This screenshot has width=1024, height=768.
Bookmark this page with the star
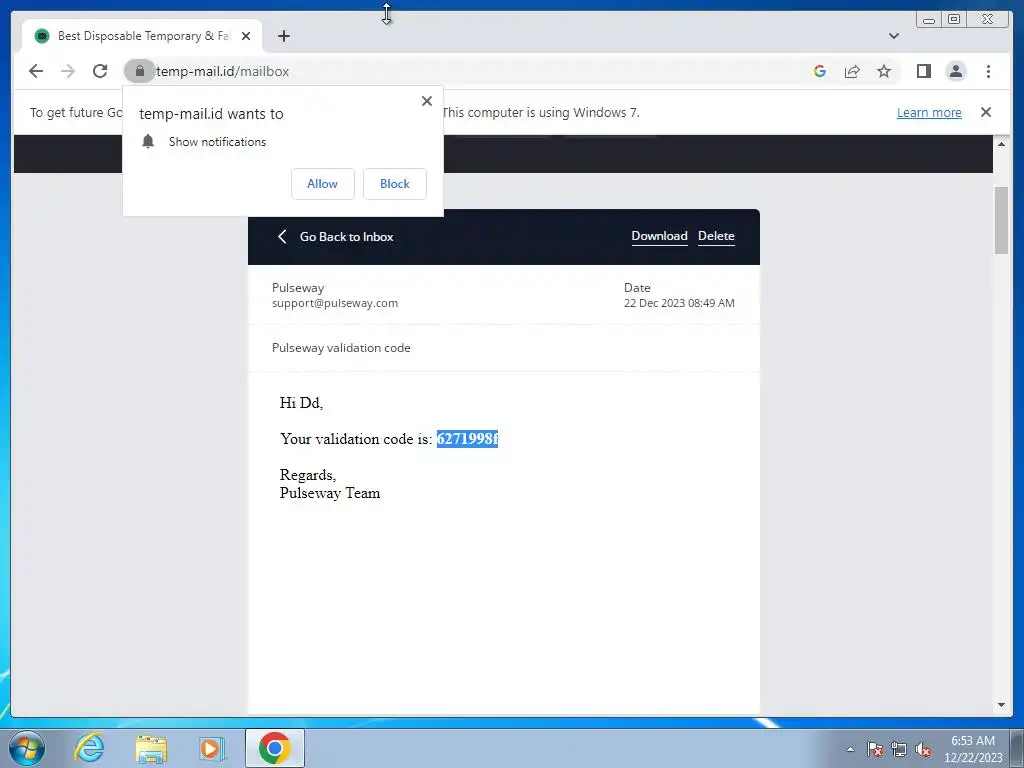point(884,71)
